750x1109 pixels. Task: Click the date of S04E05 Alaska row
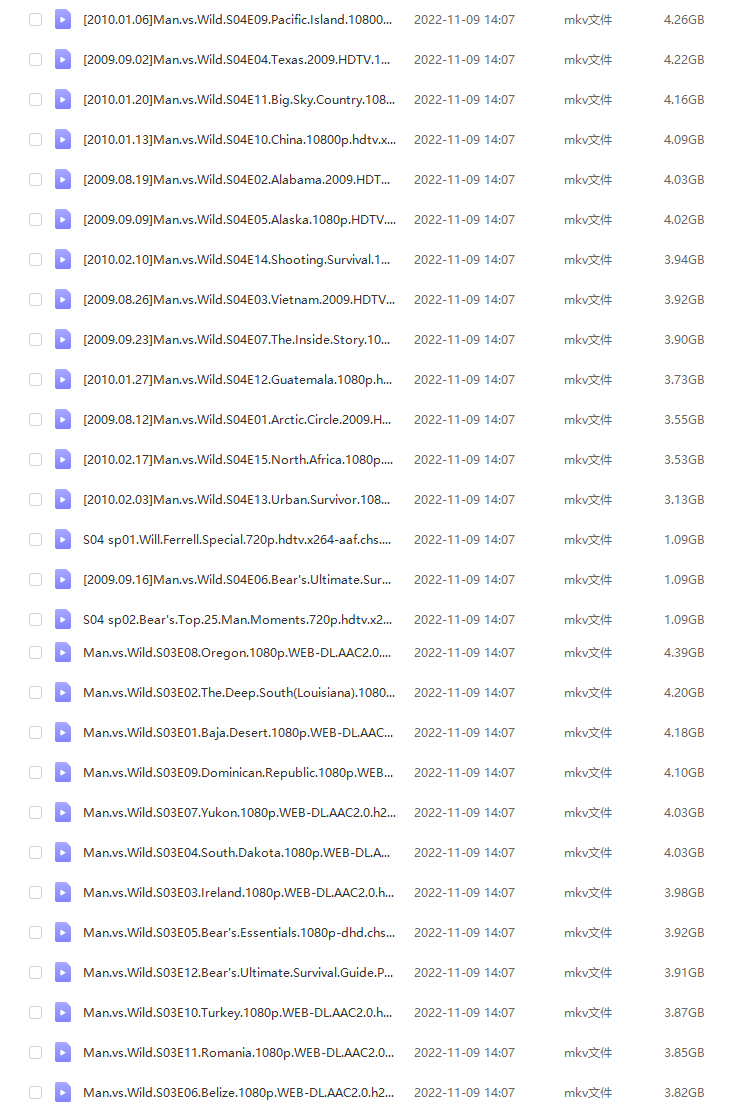click(464, 219)
